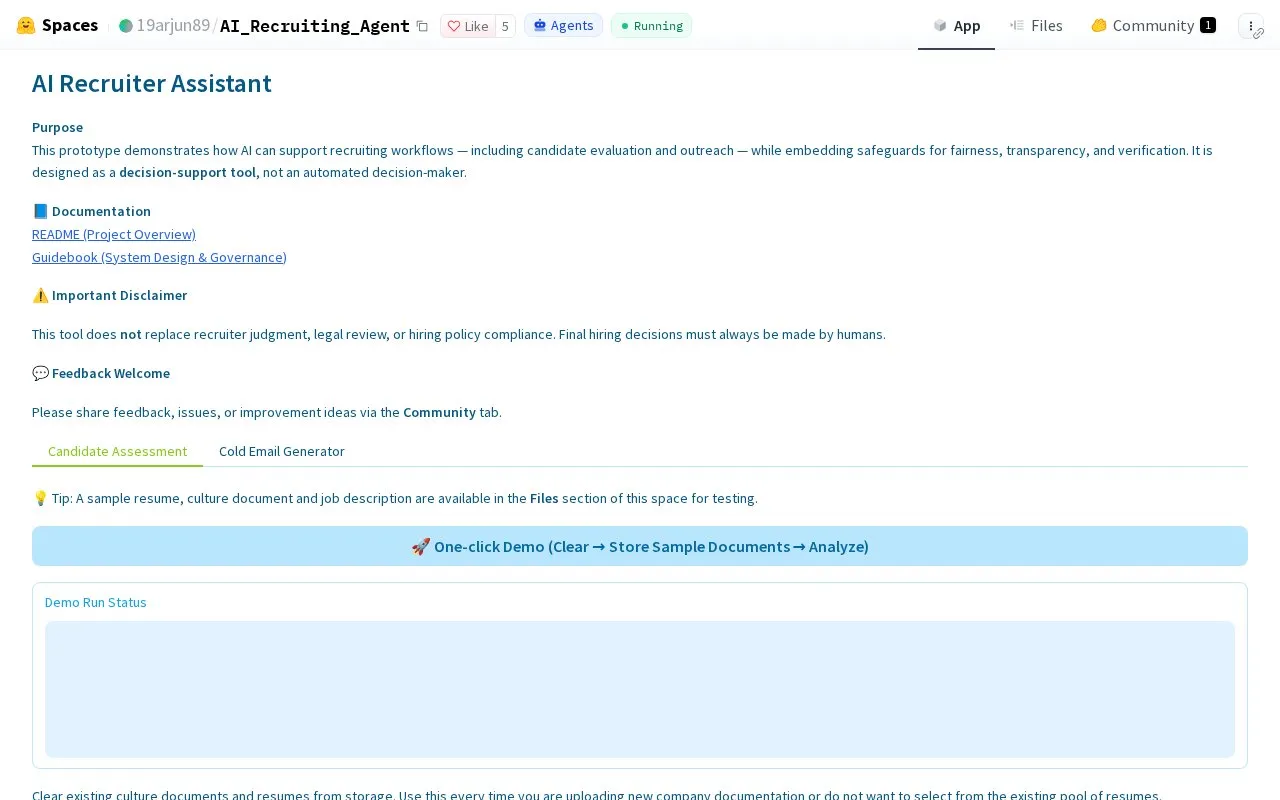Open README (Project Overview) link
1280x800 pixels.
click(x=114, y=234)
